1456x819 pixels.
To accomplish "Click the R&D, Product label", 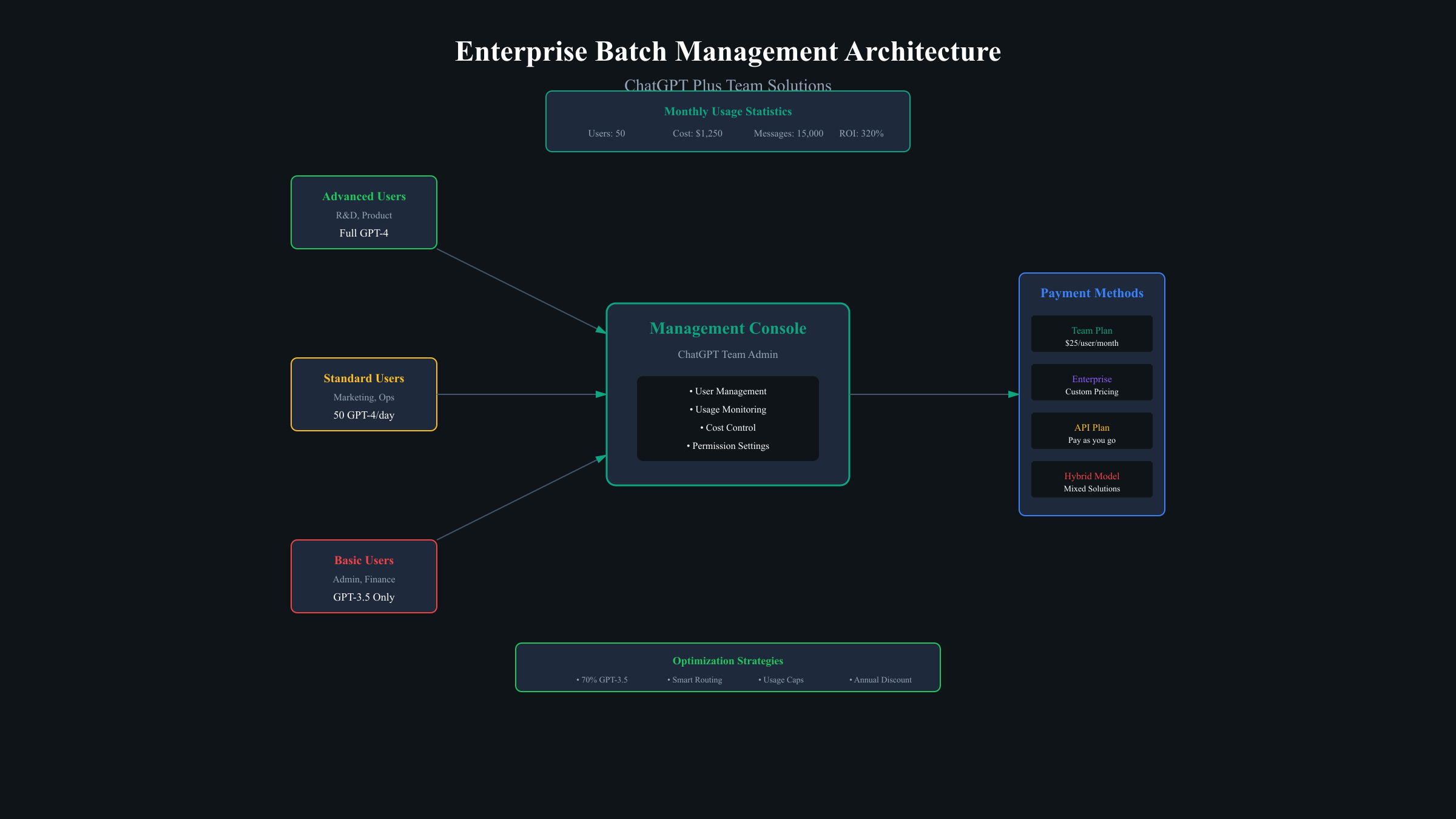I will pyautogui.click(x=364, y=215).
